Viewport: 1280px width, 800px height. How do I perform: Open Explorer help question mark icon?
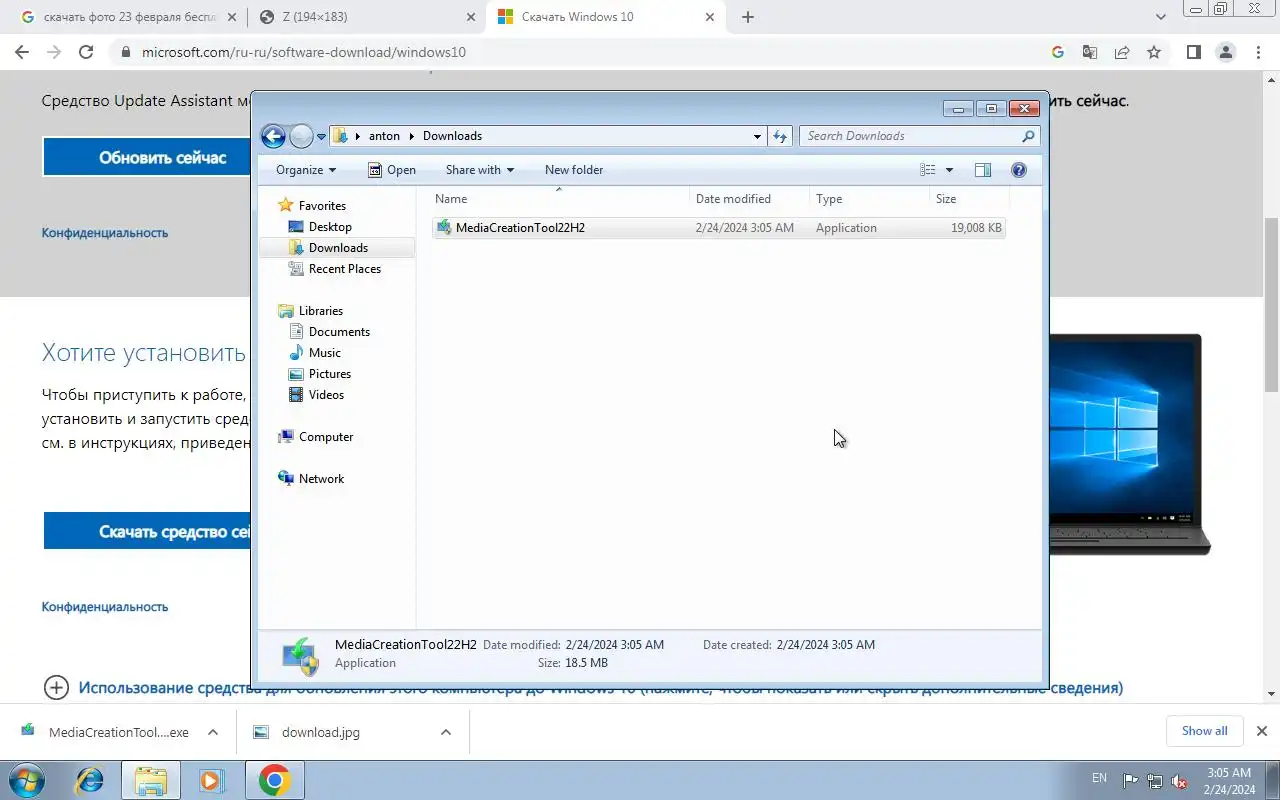(1019, 170)
